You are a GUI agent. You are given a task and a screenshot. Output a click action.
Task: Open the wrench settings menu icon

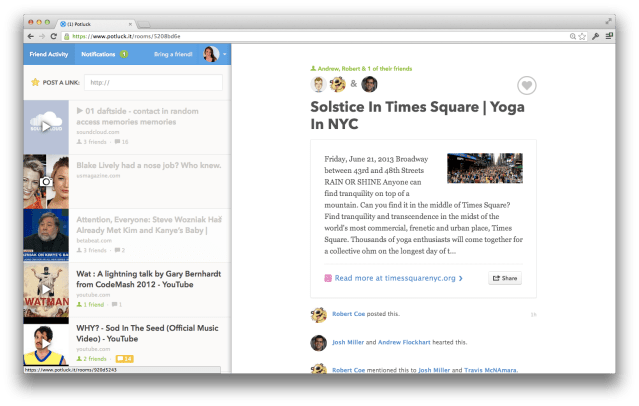pyautogui.click(x=595, y=36)
